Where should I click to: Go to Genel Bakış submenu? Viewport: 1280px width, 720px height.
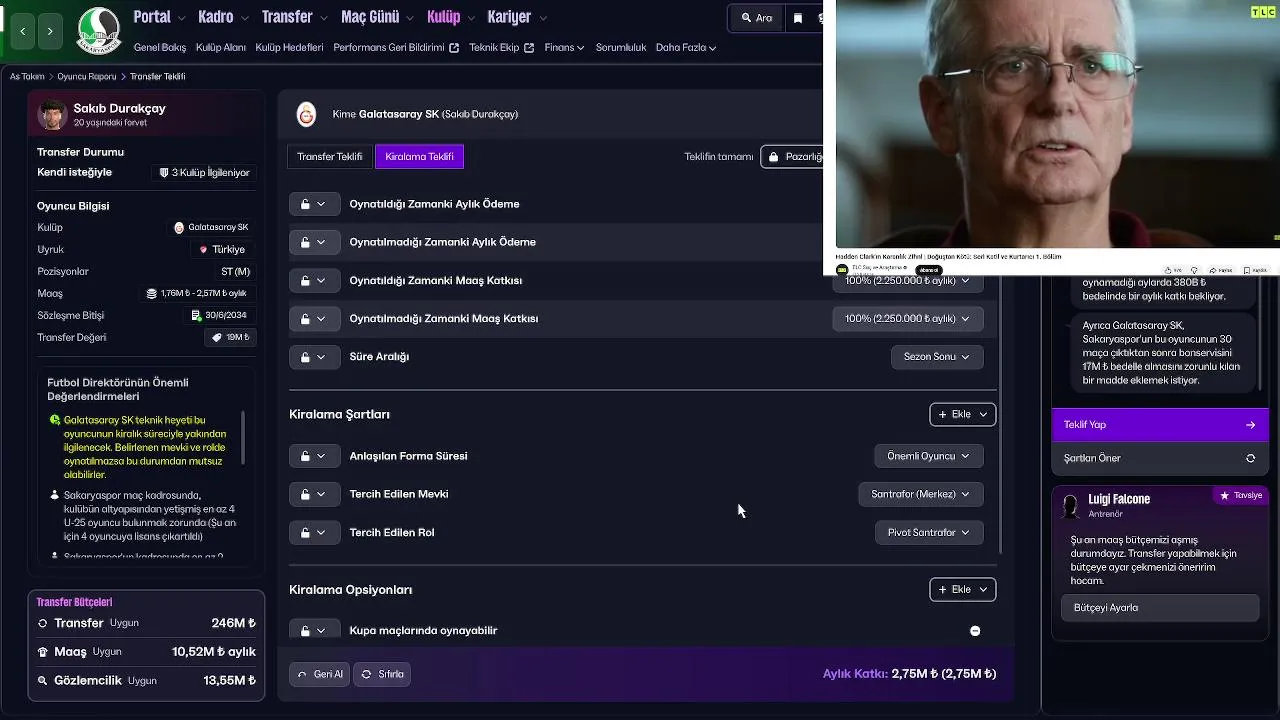[x=160, y=47]
